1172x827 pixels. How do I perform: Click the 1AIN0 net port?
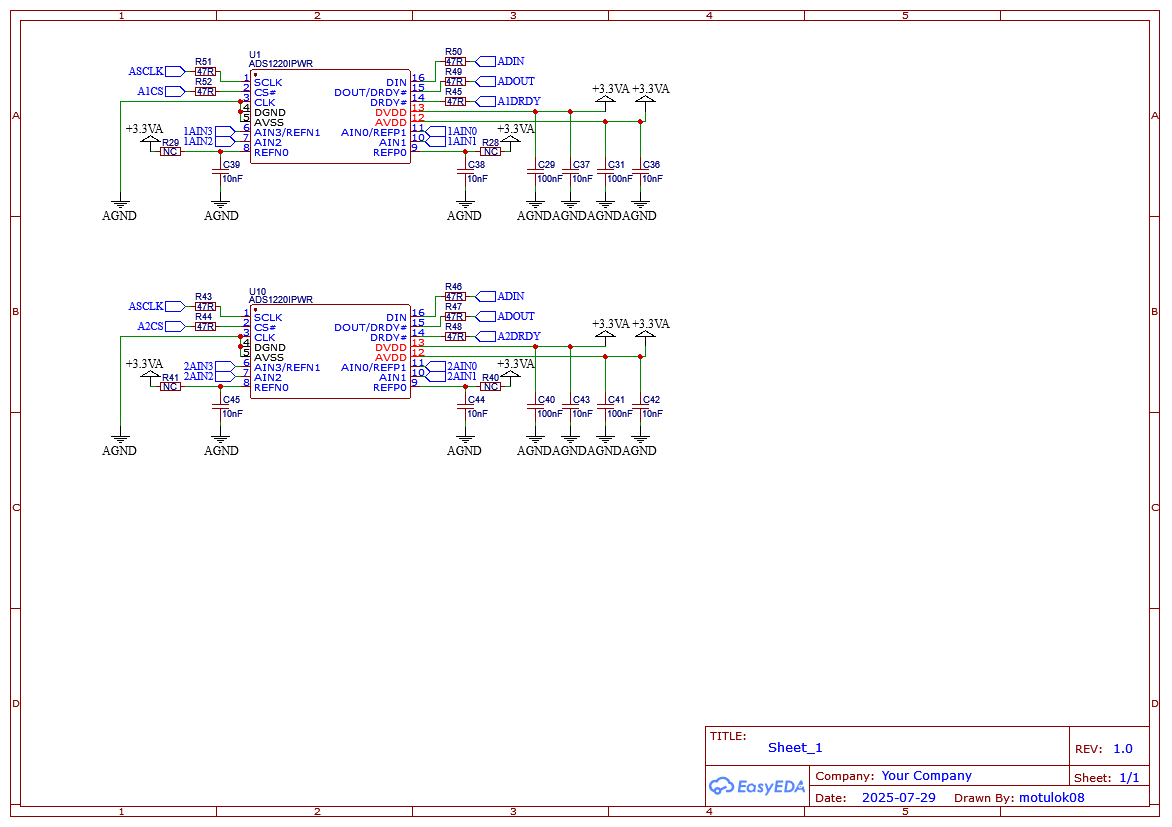451,132
